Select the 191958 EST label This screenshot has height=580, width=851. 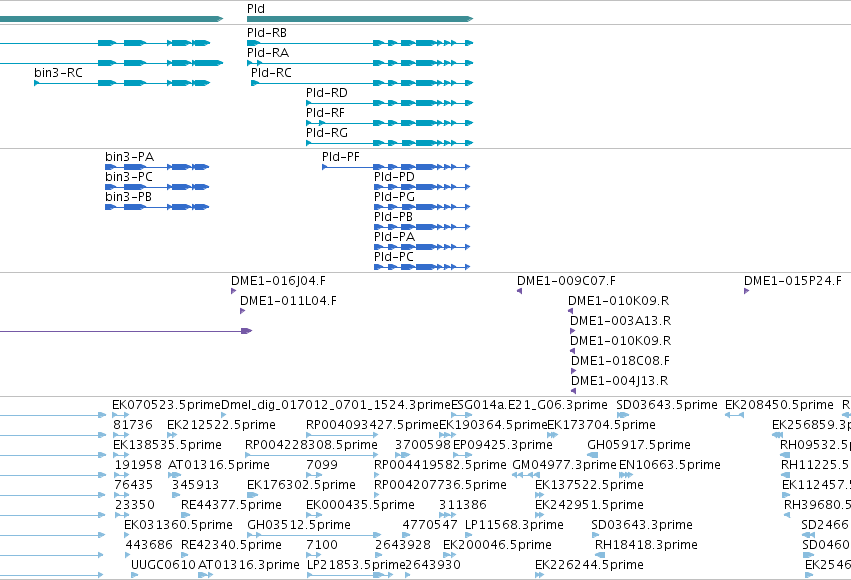tap(138, 466)
